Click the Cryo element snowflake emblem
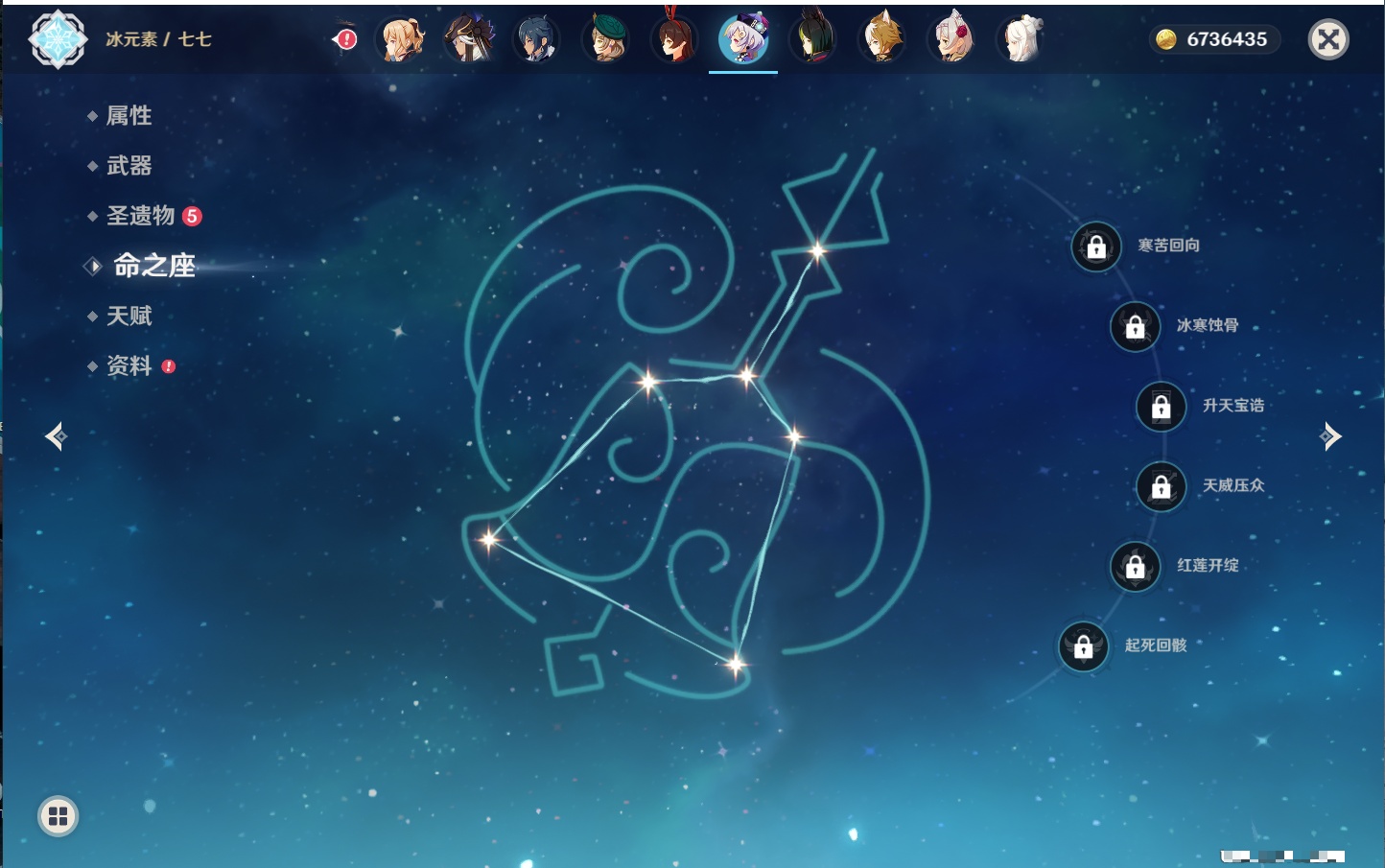 click(58, 39)
